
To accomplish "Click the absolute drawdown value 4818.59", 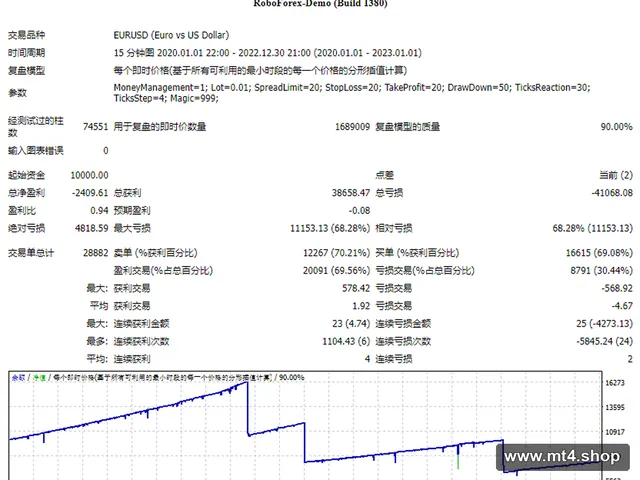I will tap(92, 228).
